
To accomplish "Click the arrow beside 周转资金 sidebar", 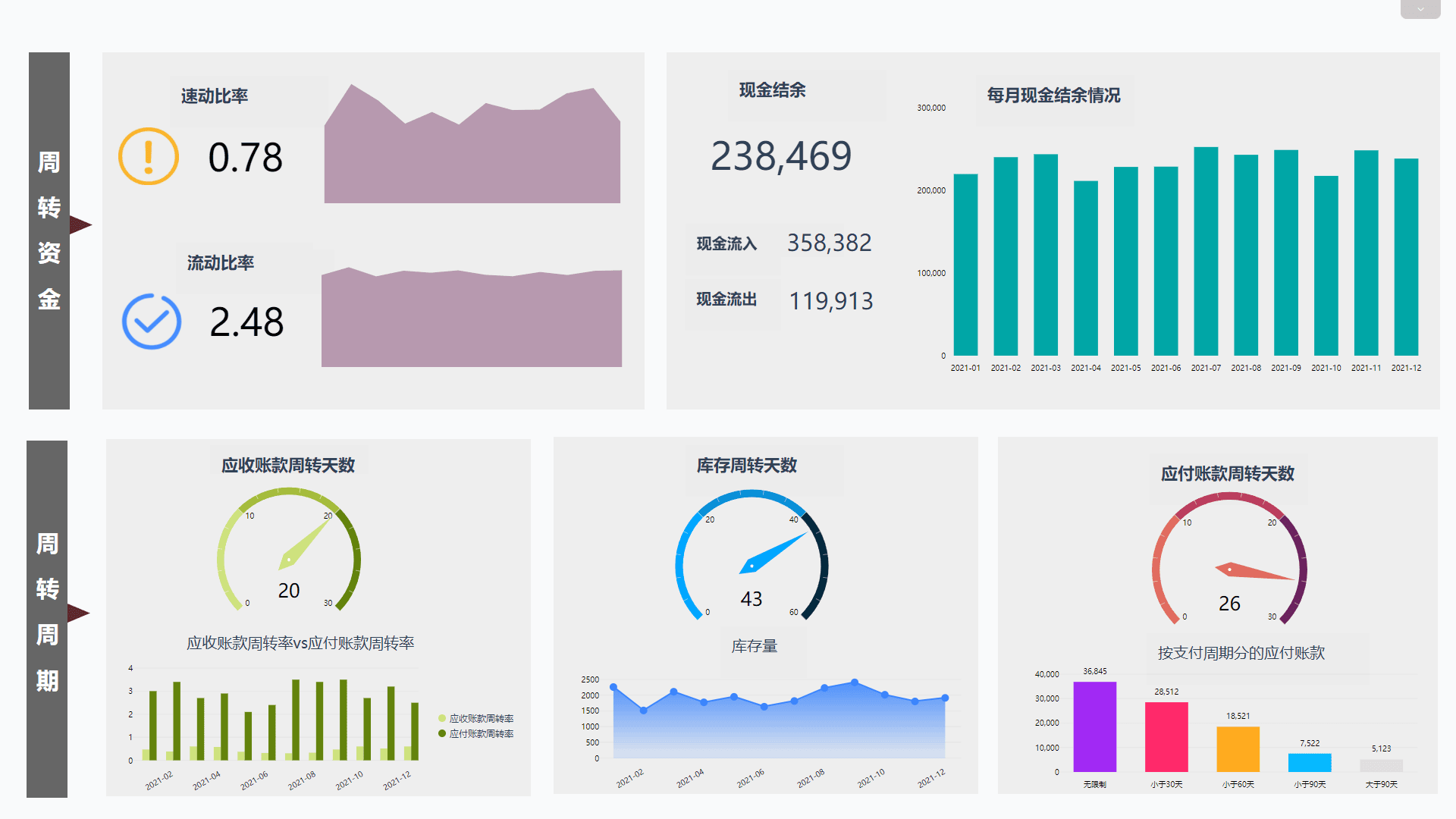I will click(x=80, y=224).
